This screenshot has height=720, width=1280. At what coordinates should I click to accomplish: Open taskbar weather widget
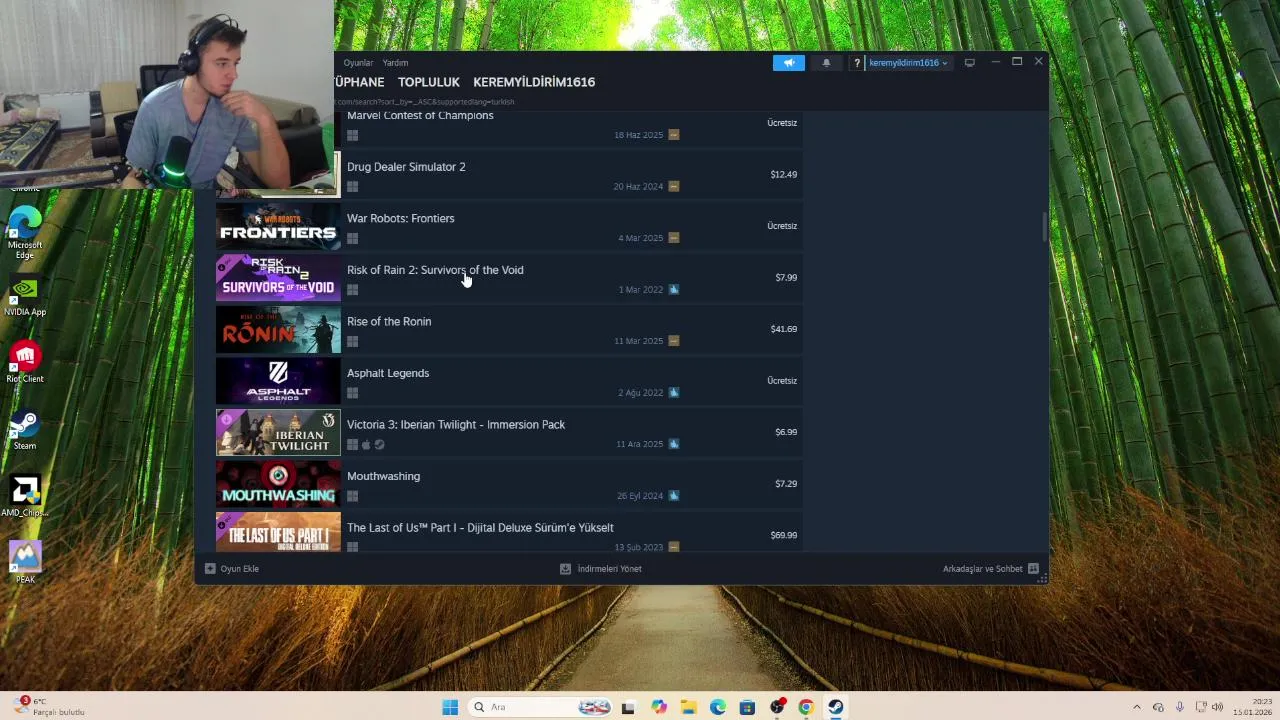pos(50,707)
